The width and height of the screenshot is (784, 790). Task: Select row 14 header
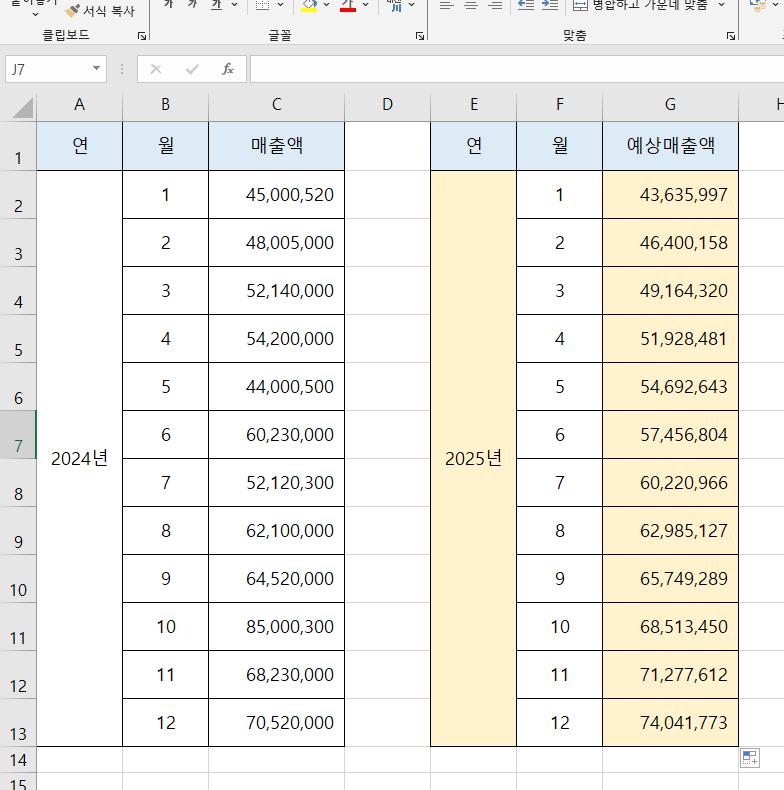click(18, 759)
